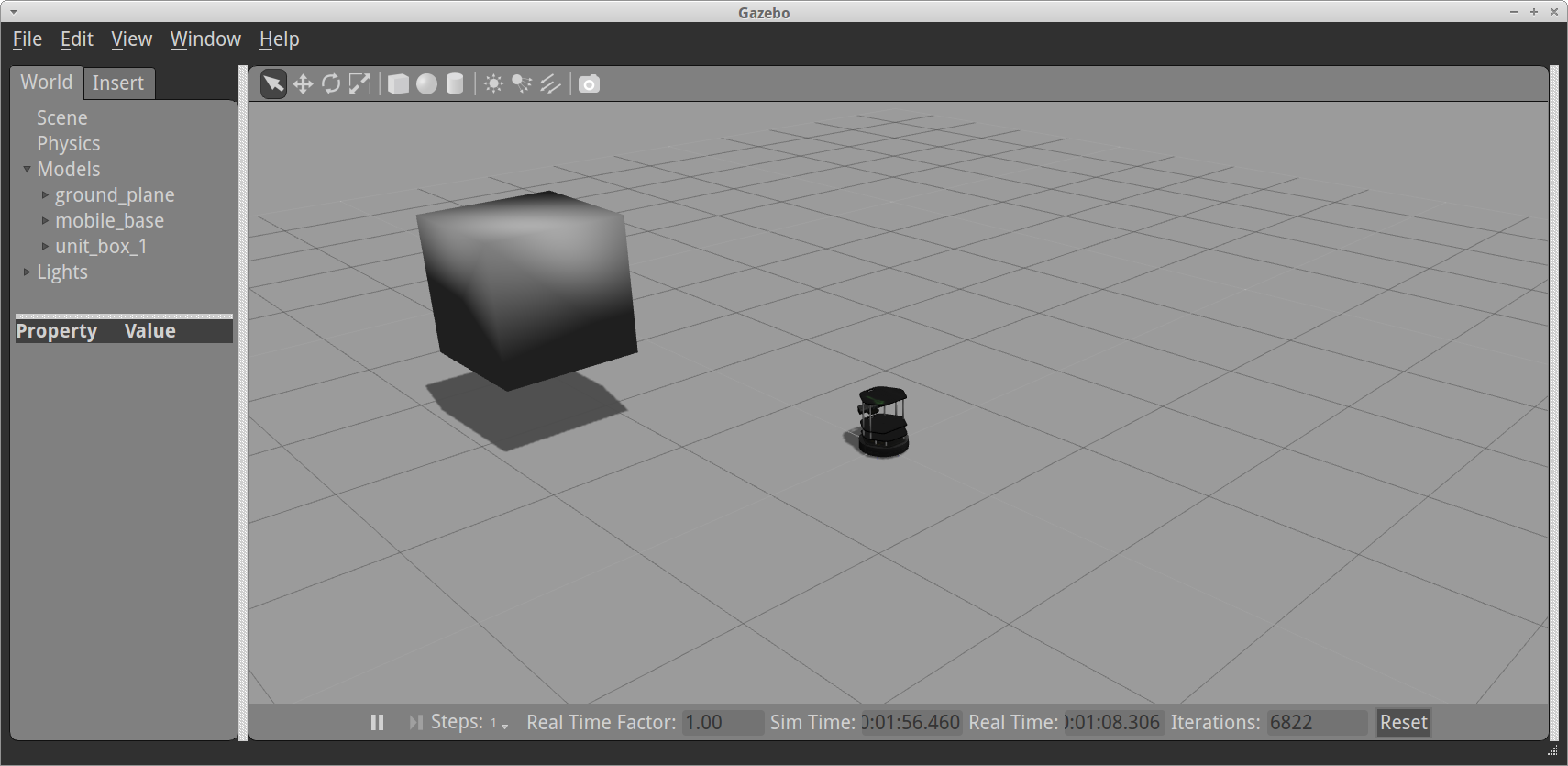The width and height of the screenshot is (1568, 766).
Task: Activate the scale mode tool
Action: point(359,84)
